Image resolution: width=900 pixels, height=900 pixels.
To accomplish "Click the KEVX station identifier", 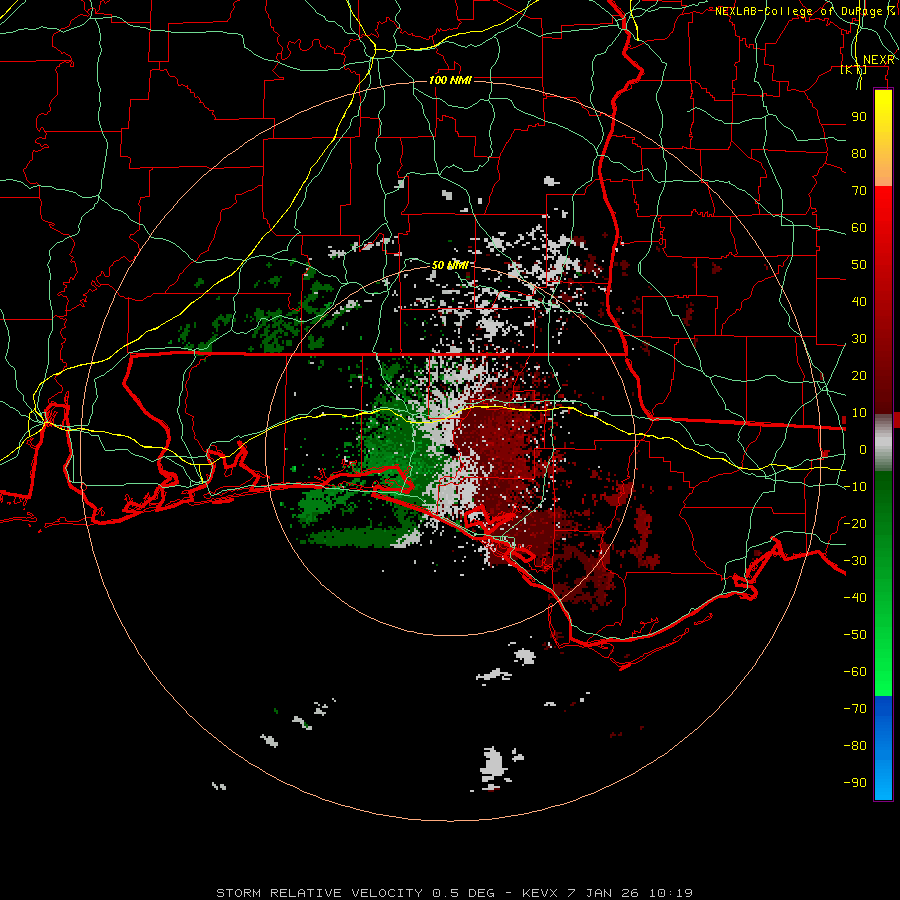I will coord(541,893).
